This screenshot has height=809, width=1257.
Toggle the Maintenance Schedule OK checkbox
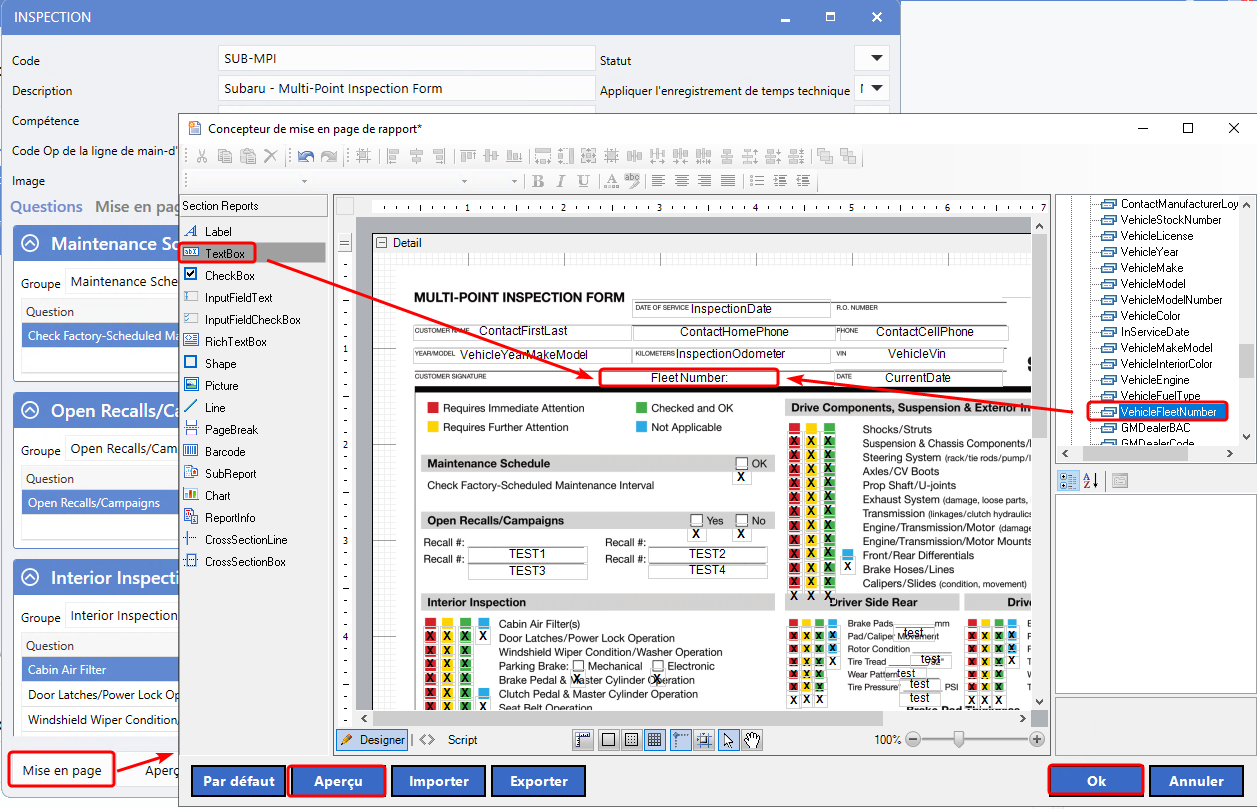(x=742, y=464)
